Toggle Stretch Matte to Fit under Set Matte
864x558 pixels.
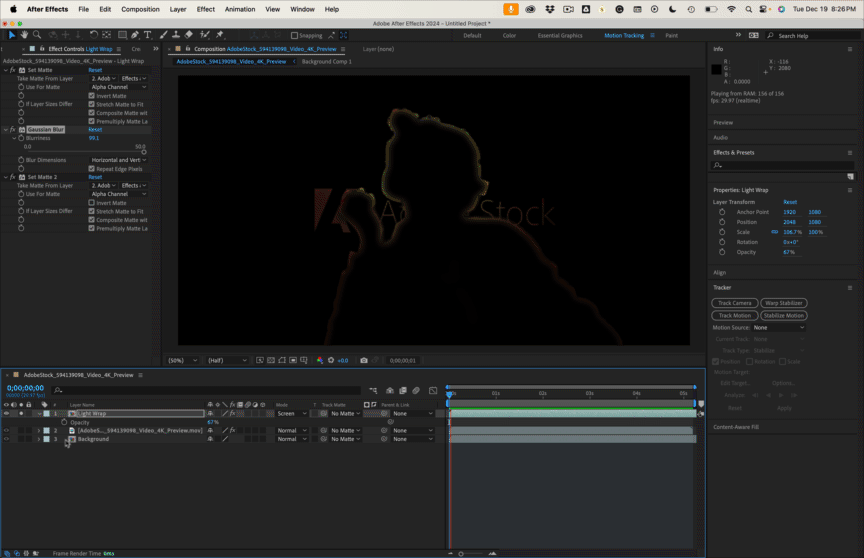pos(91,104)
